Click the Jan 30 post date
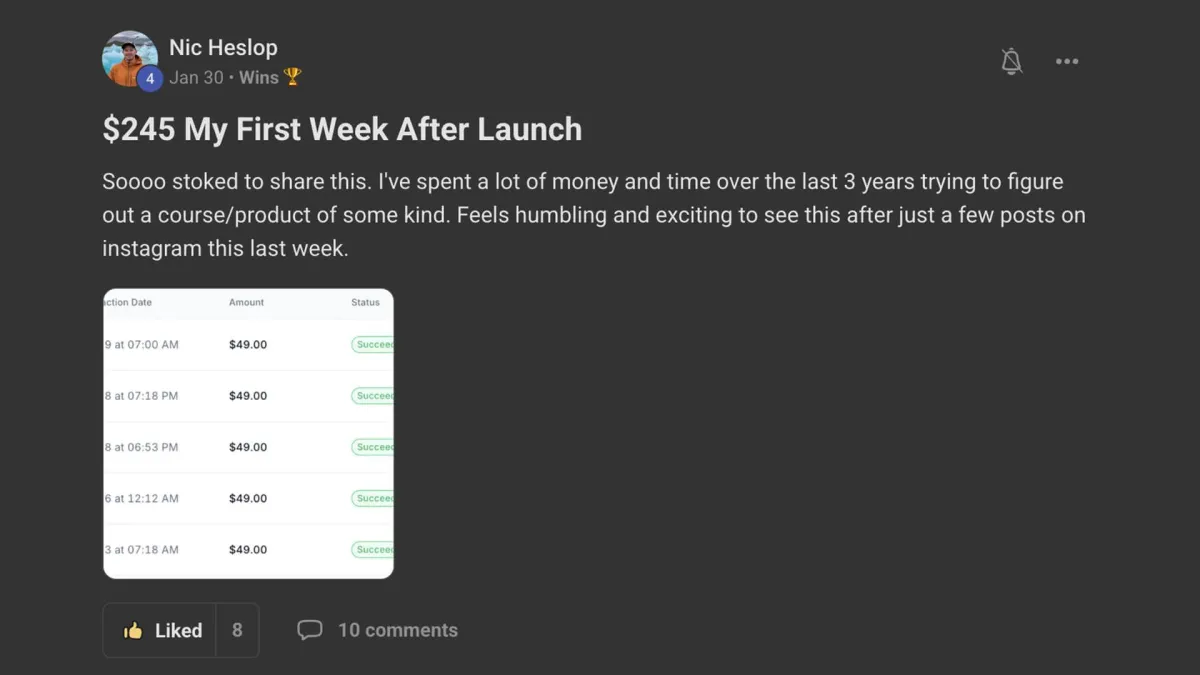The image size is (1200, 675). [196, 77]
